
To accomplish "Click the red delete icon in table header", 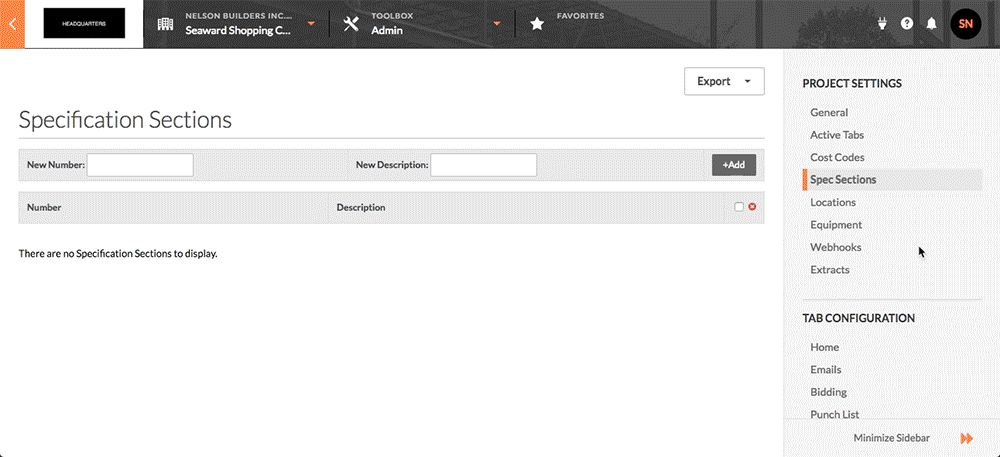I will (752, 207).
